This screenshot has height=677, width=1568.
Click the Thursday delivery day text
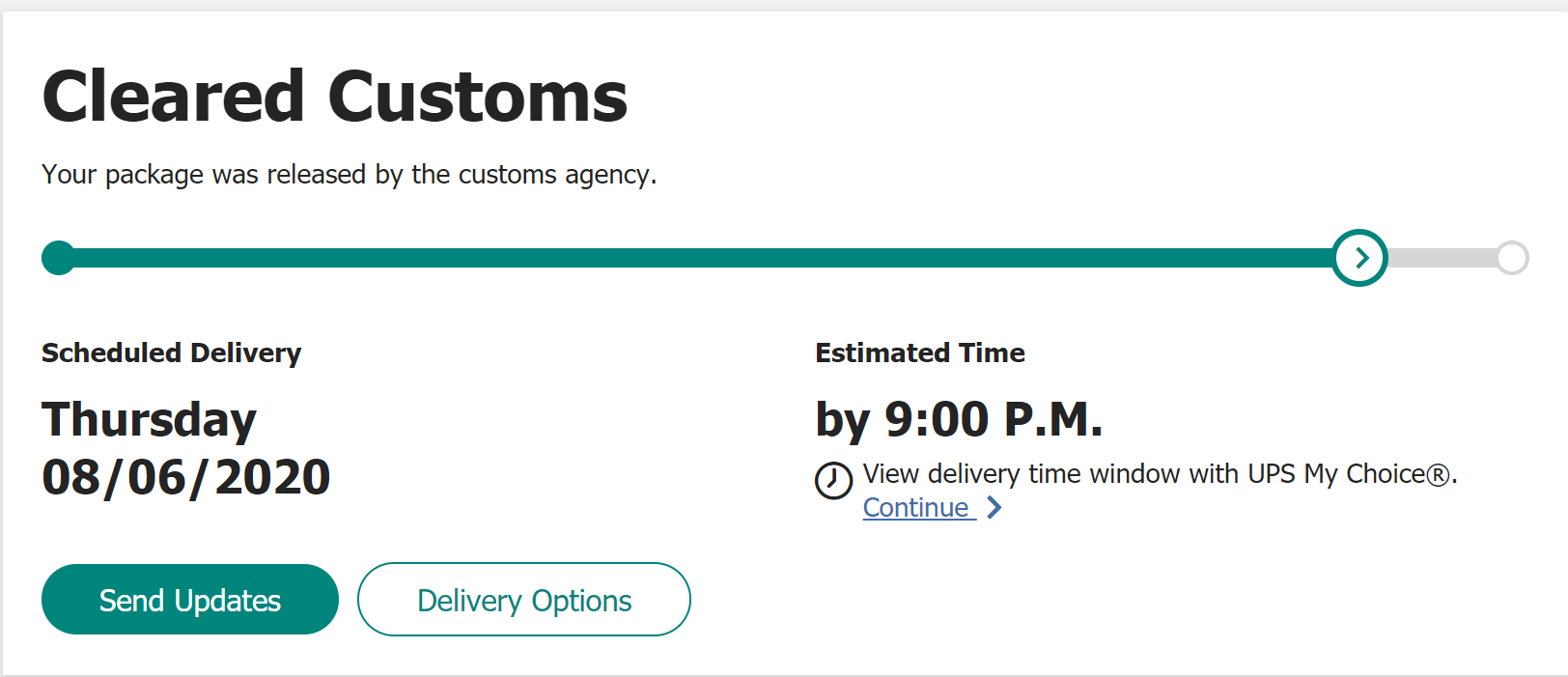149,421
